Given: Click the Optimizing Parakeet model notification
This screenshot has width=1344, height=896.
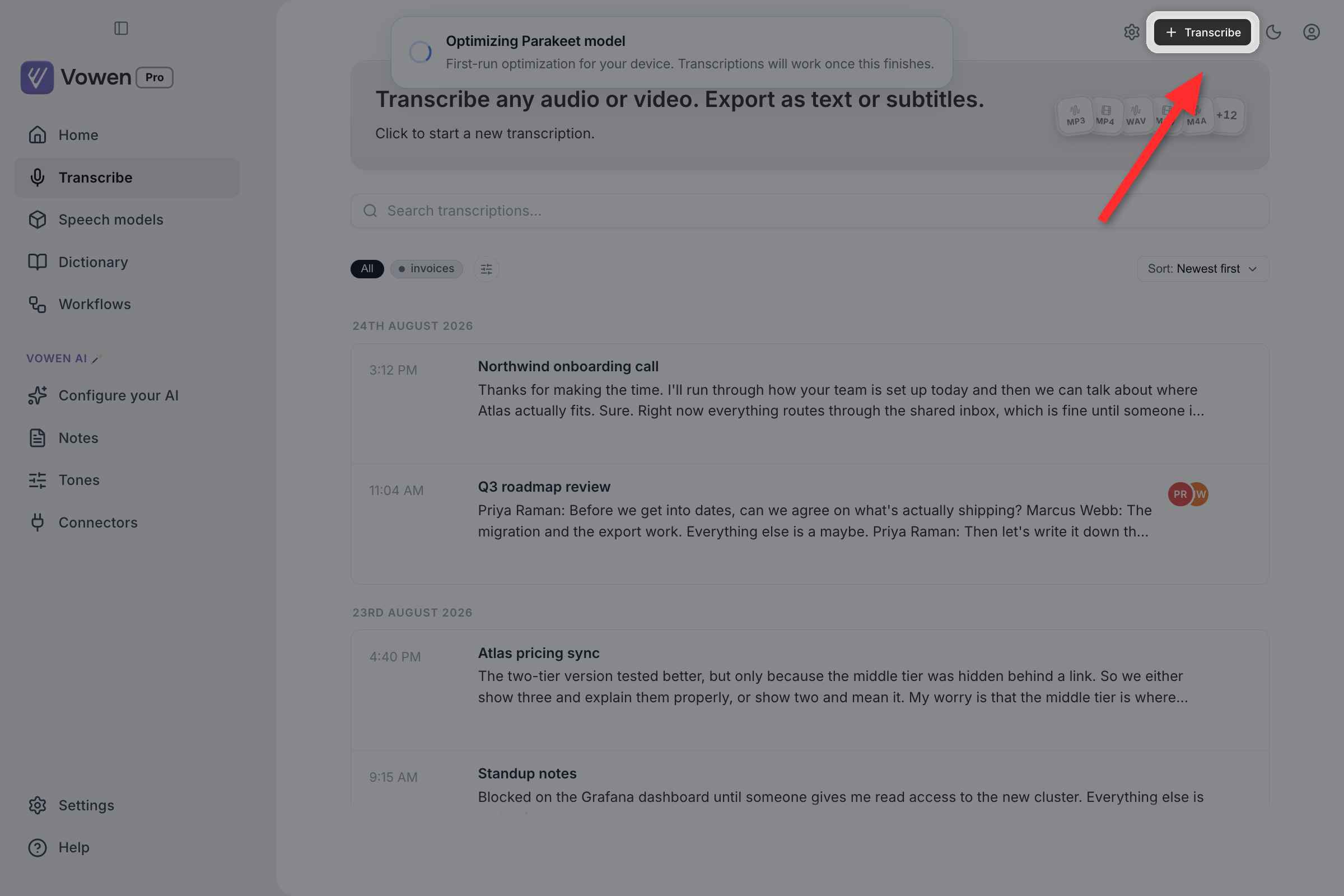Looking at the screenshot, I should [671, 53].
